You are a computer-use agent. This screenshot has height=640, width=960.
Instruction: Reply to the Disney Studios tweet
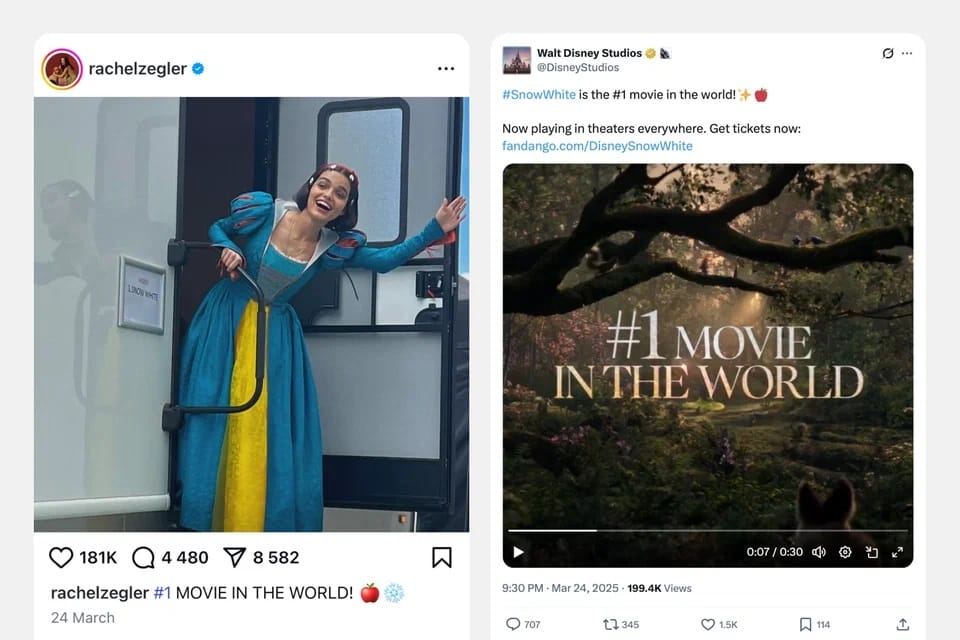[513, 624]
